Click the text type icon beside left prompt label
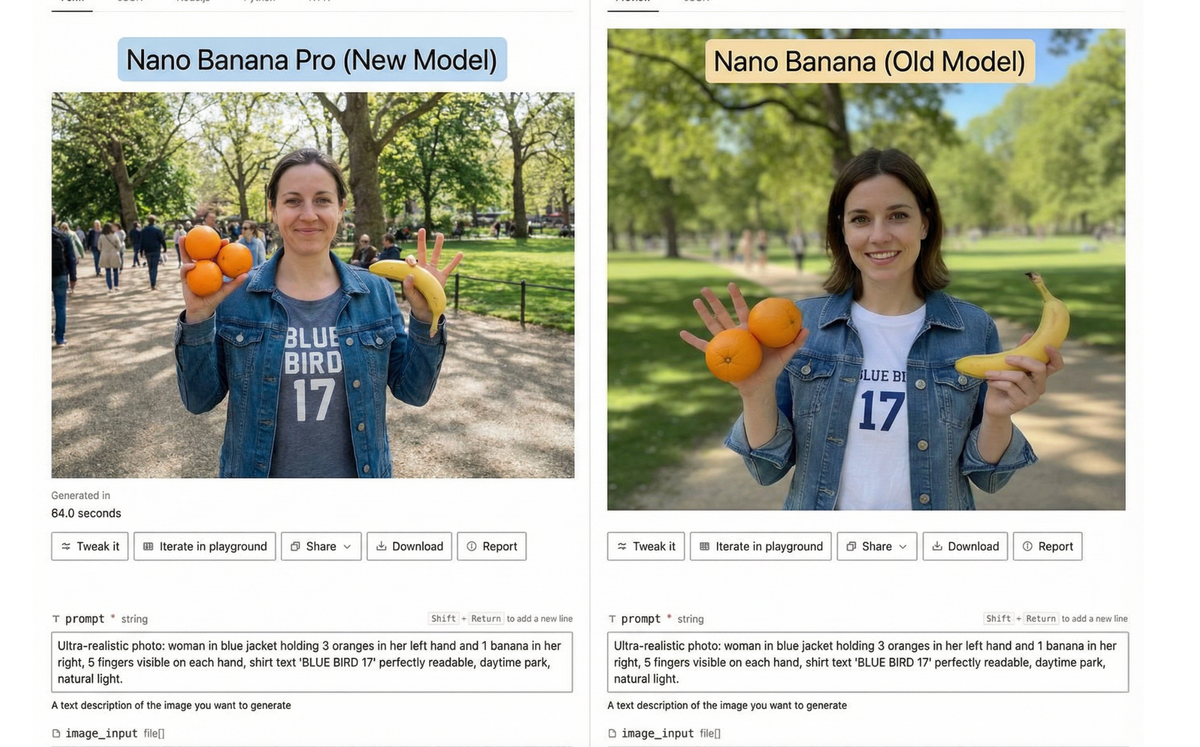This screenshot has height=747, width=1200. tap(56, 619)
